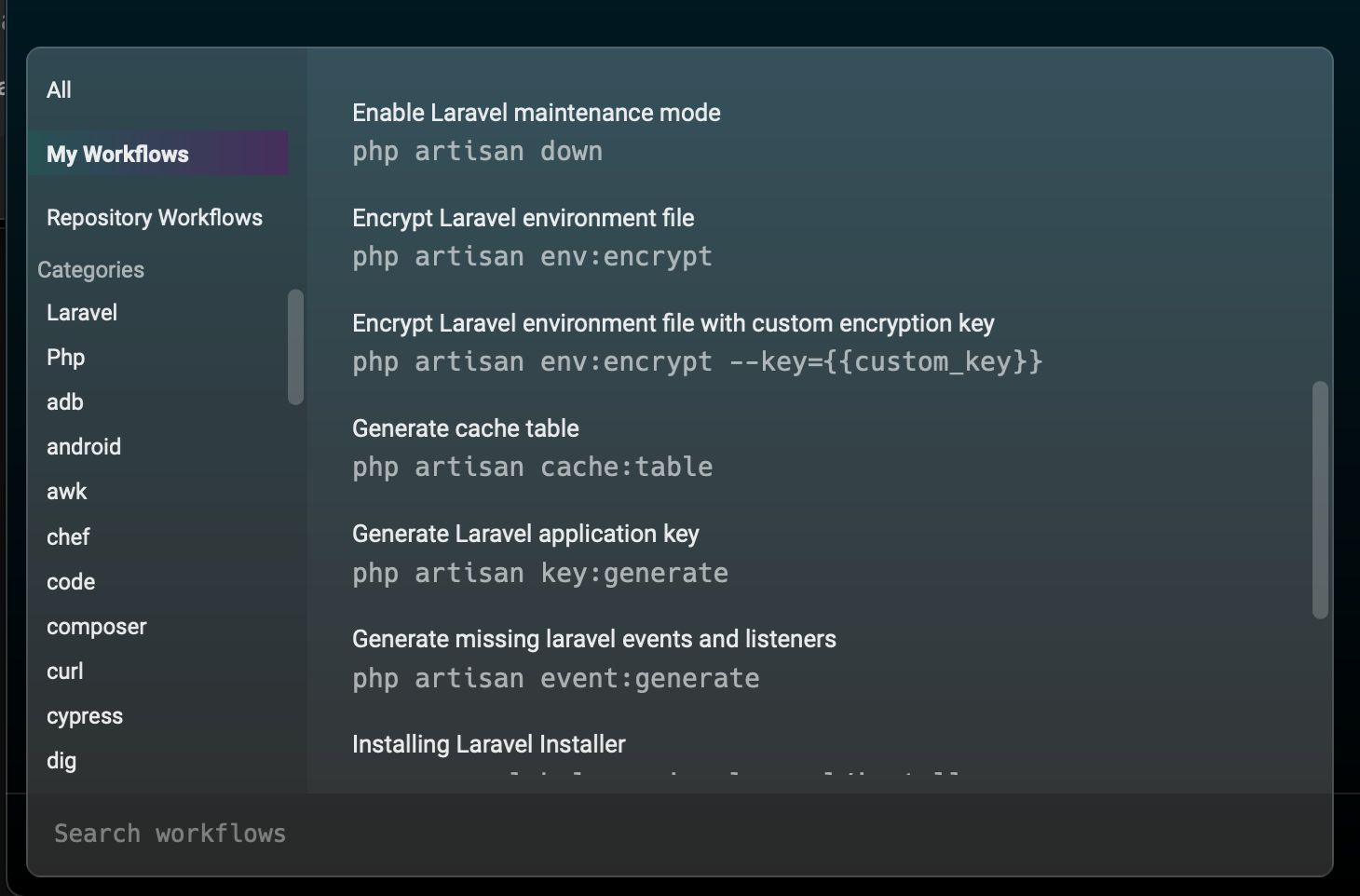Click the php artisan down command
The image size is (1360, 896).
pos(478,151)
